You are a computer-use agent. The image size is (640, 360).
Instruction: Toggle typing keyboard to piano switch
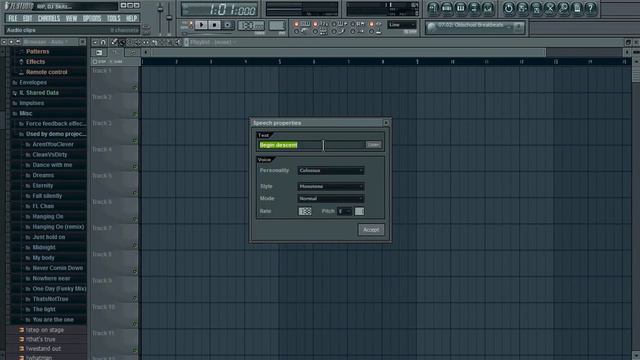point(297,24)
